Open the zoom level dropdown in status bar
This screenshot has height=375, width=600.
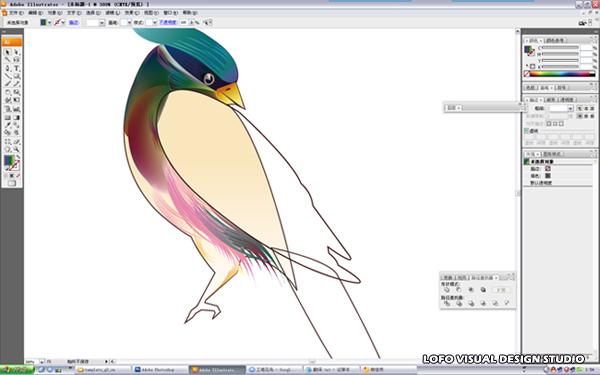42,361
